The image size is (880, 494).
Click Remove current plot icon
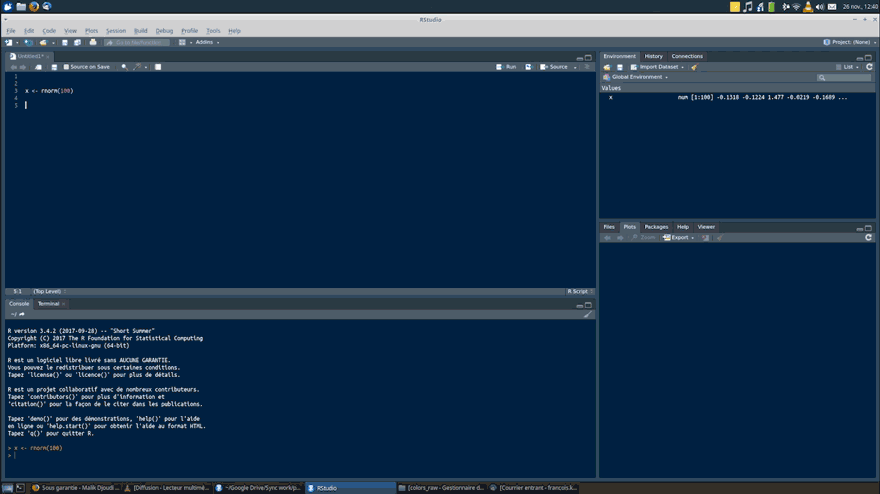705,237
